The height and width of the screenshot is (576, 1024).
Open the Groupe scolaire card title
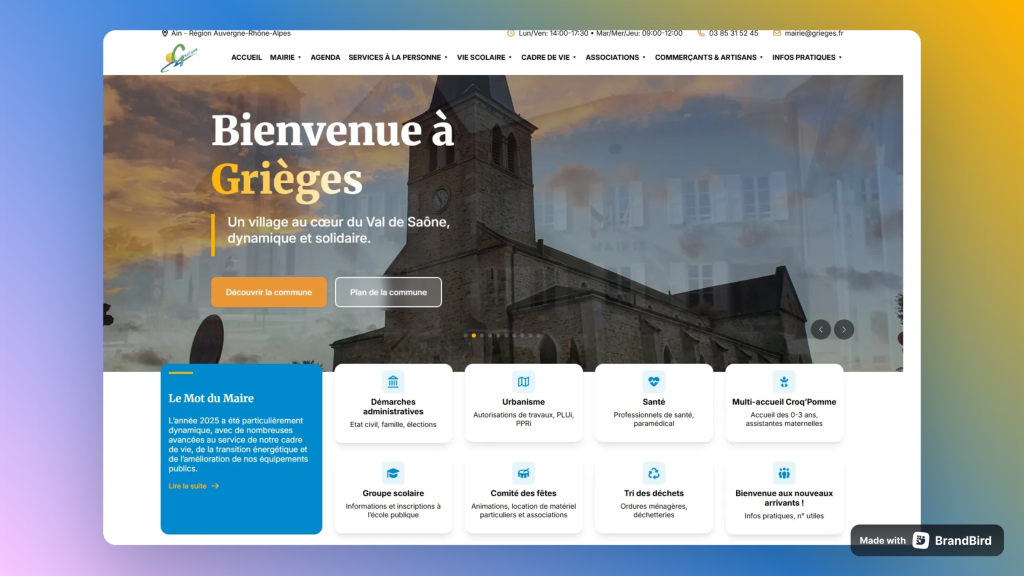tap(393, 493)
